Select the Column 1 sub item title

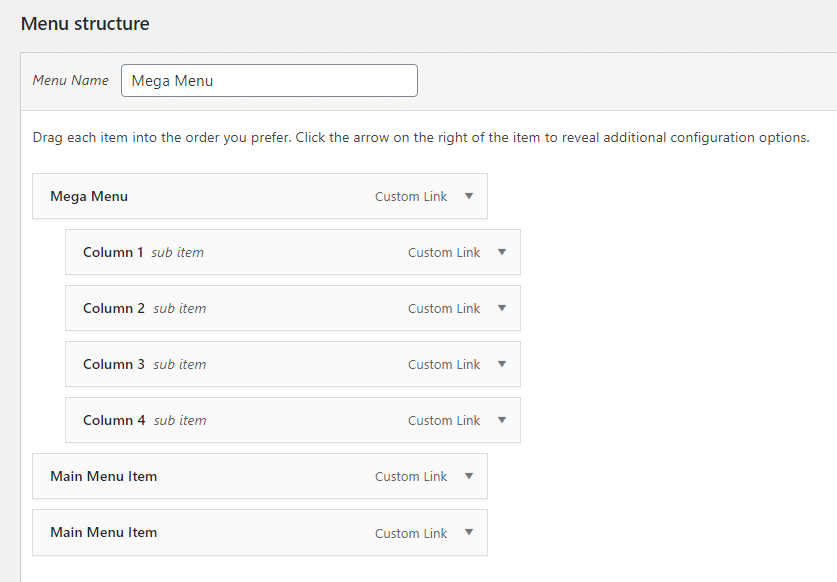113,252
